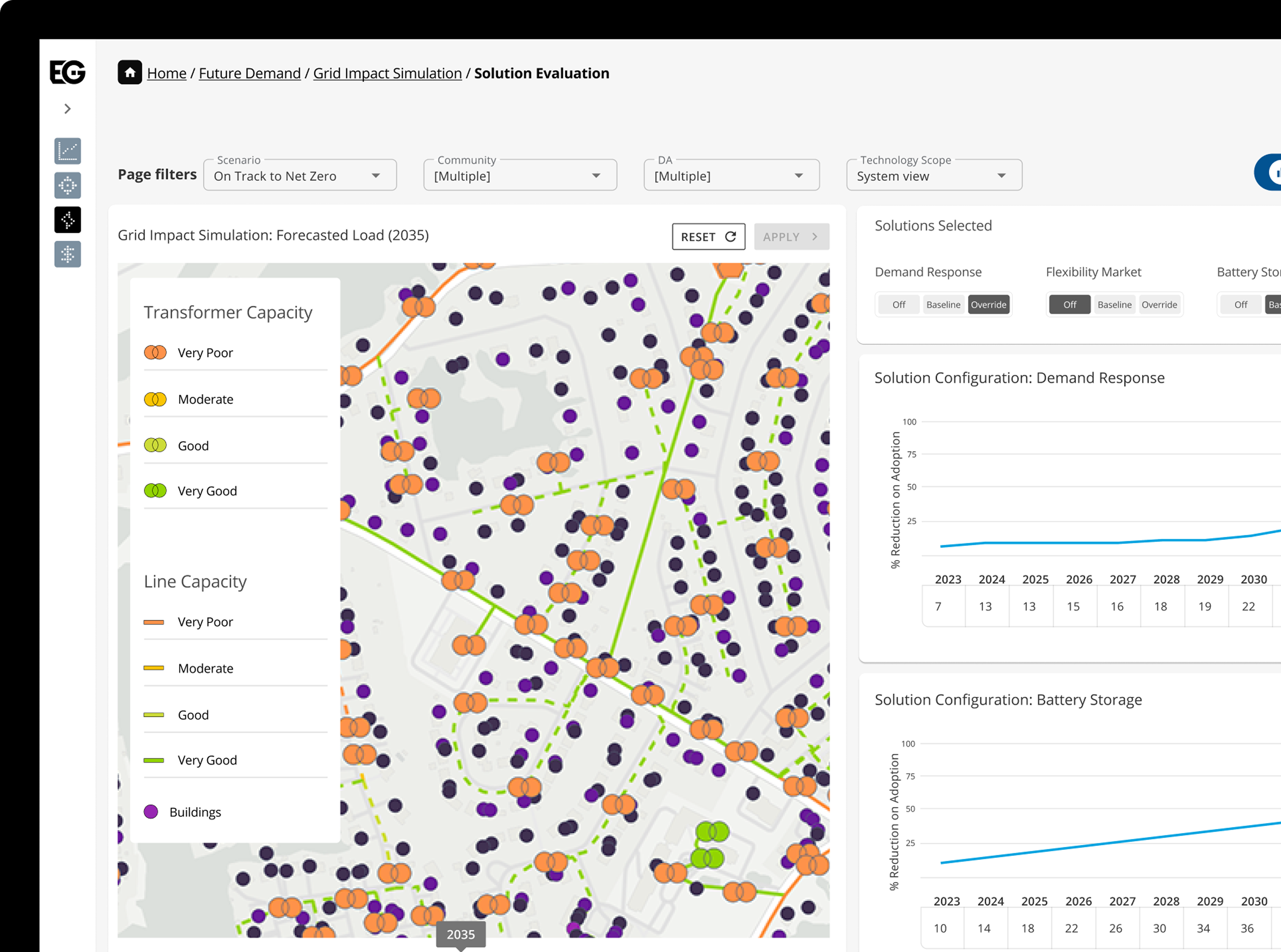Open the Scenario dropdown
Viewport: 1281px width, 952px height.
click(x=300, y=175)
